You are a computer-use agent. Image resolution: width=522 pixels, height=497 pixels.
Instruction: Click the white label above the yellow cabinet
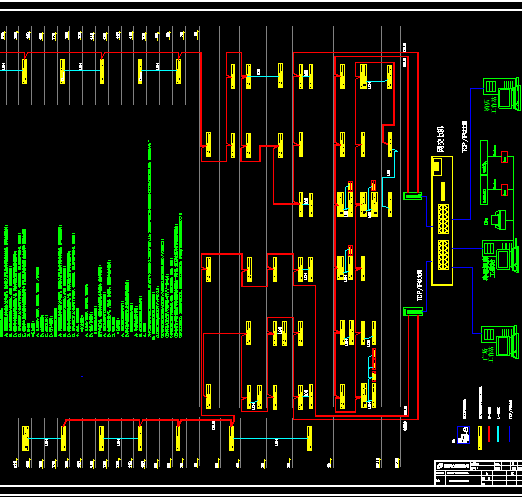pyautogui.click(x=441, y=139)
